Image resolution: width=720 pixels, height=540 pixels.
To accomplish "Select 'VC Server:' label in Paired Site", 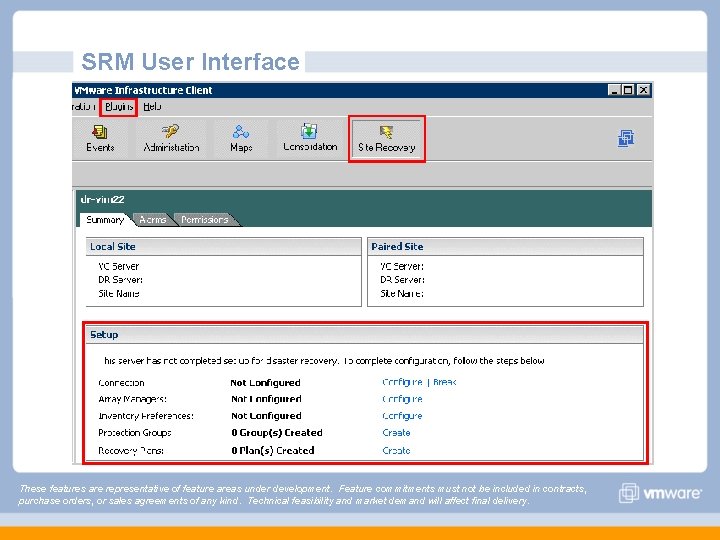I will (x=402, y=266).
